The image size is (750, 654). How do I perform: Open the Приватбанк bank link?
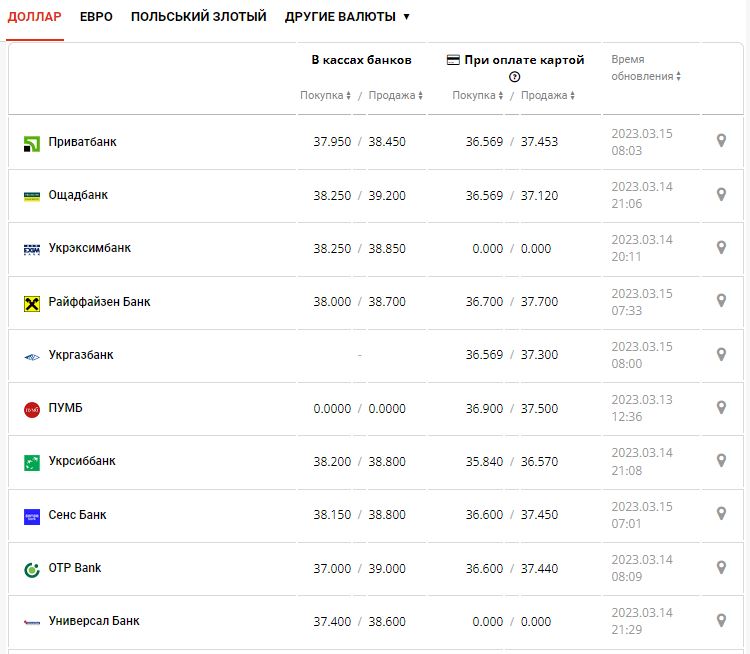pyautogui.click(x=82, y=142)
